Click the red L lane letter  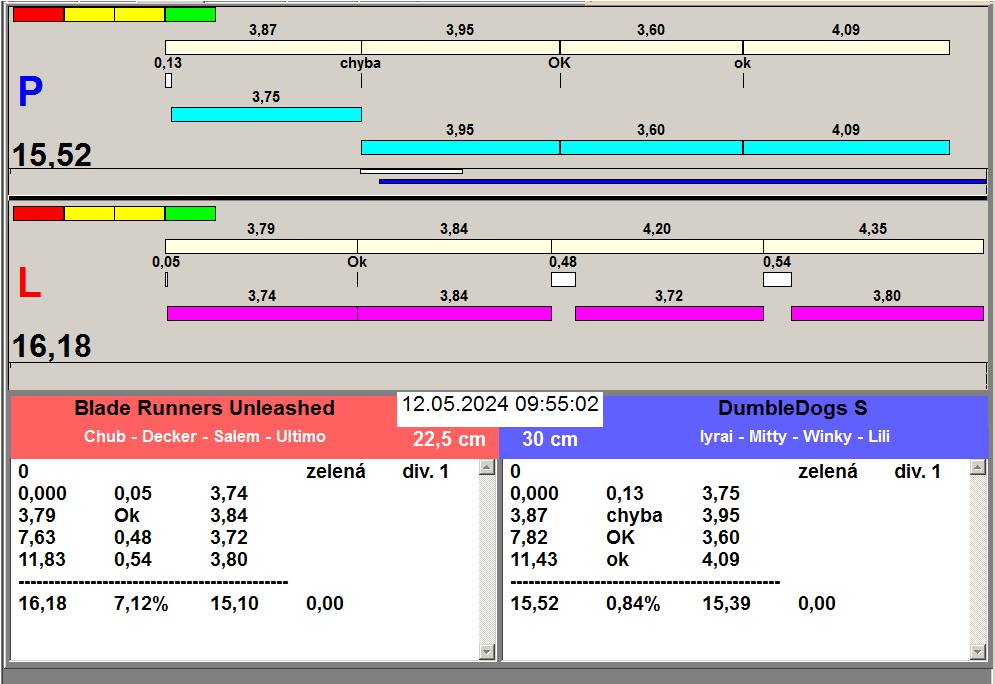point(29,283)
